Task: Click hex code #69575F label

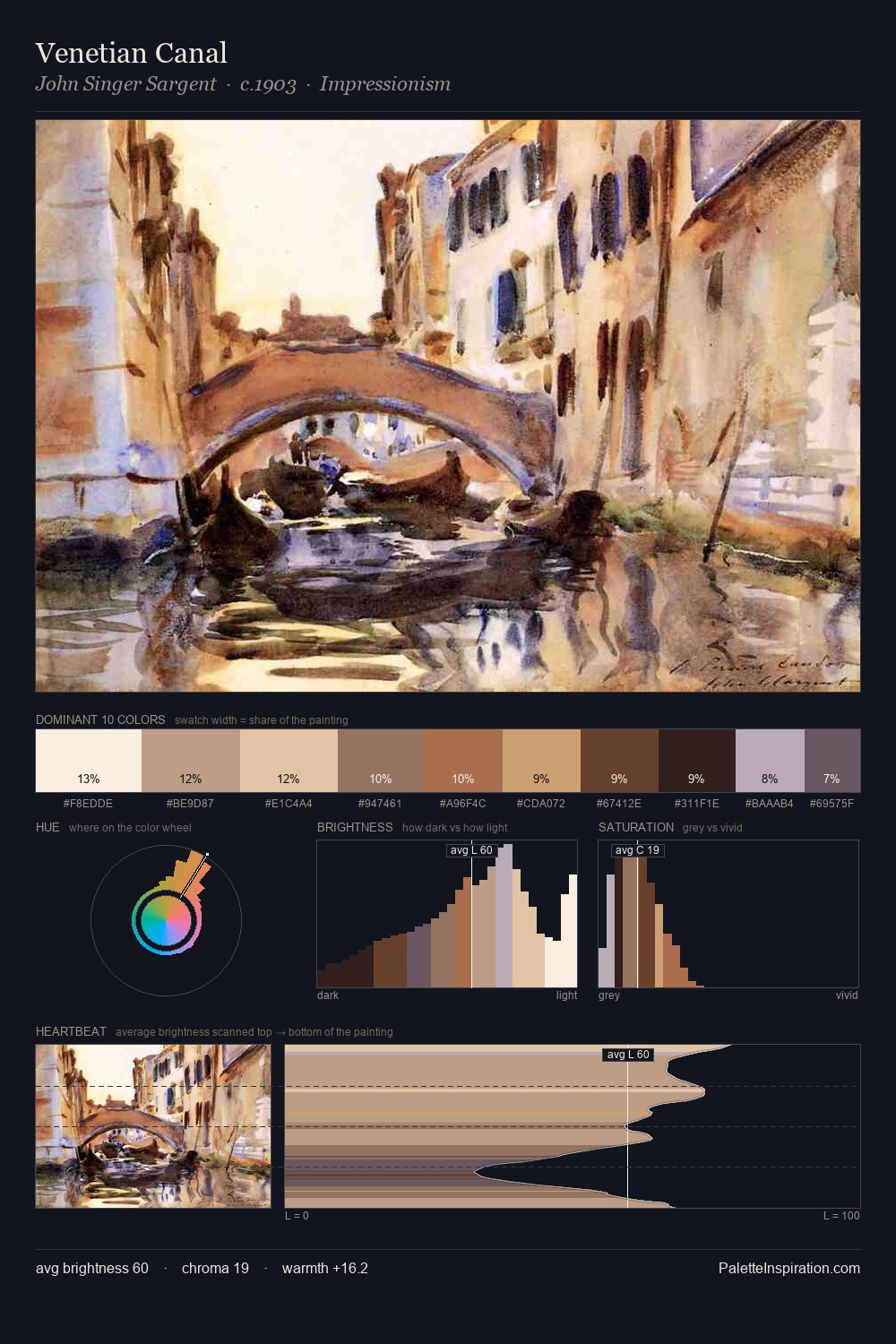Action: coord(832,804)
